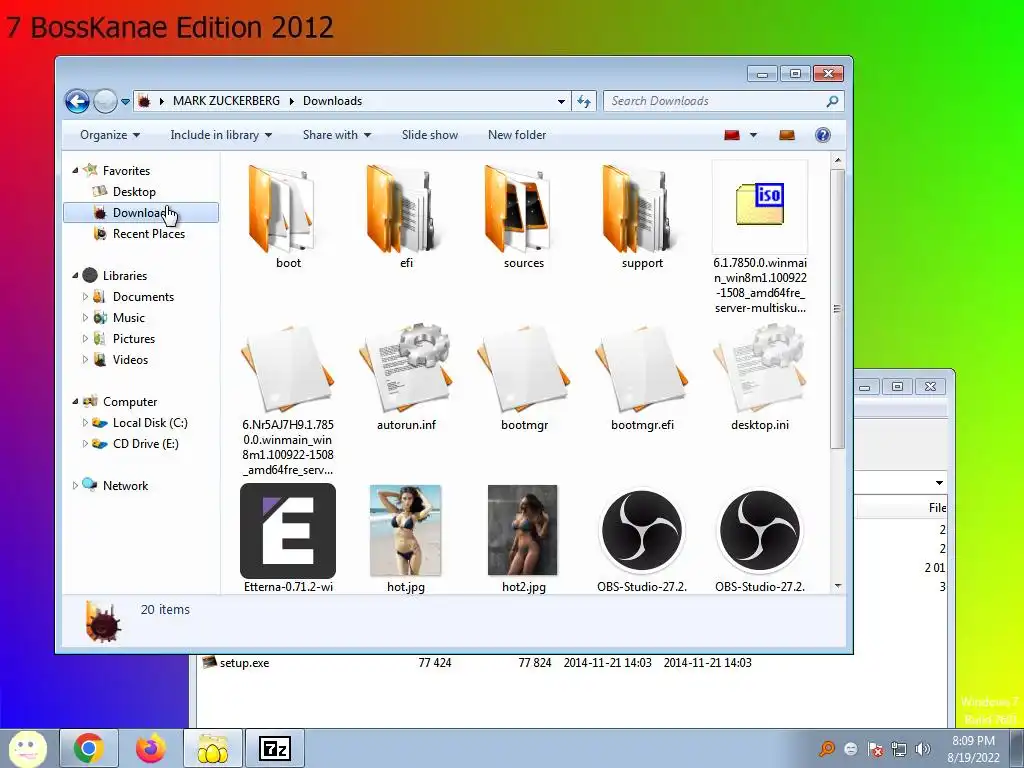This screenshot has width=1024, height=768.
Task: Click the change view icon
Action: pyautogui.click(x=732, y=135)
